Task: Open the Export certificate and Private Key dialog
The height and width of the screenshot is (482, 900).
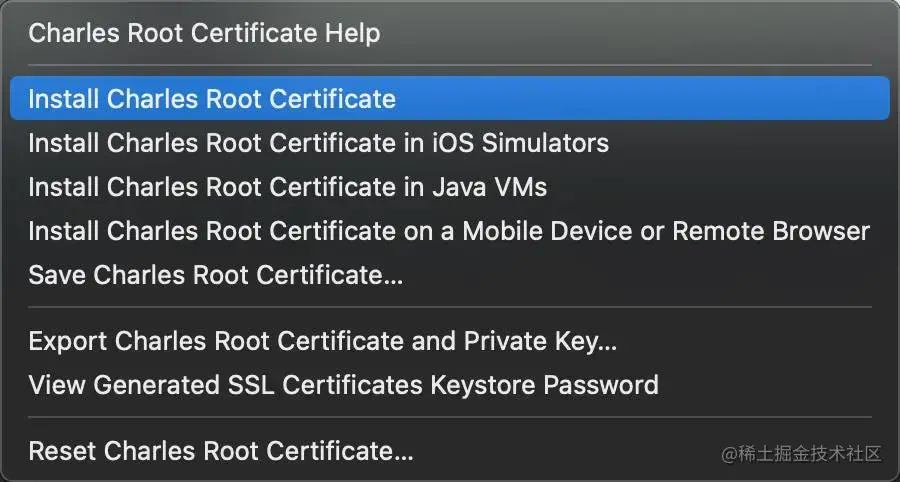Action: pos(449,341)
